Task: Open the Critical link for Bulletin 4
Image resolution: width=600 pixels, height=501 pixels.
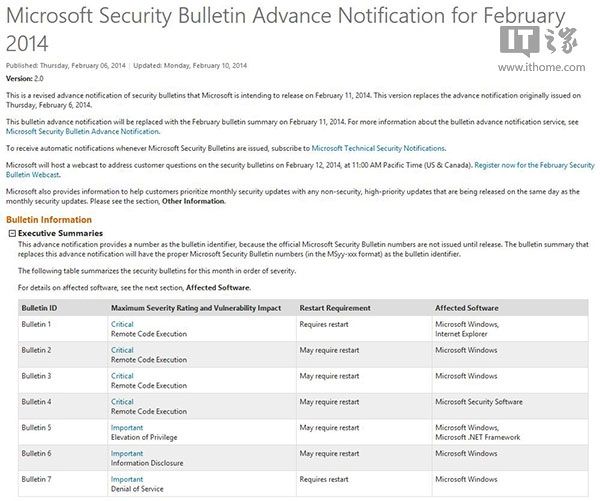Action: 122,401
